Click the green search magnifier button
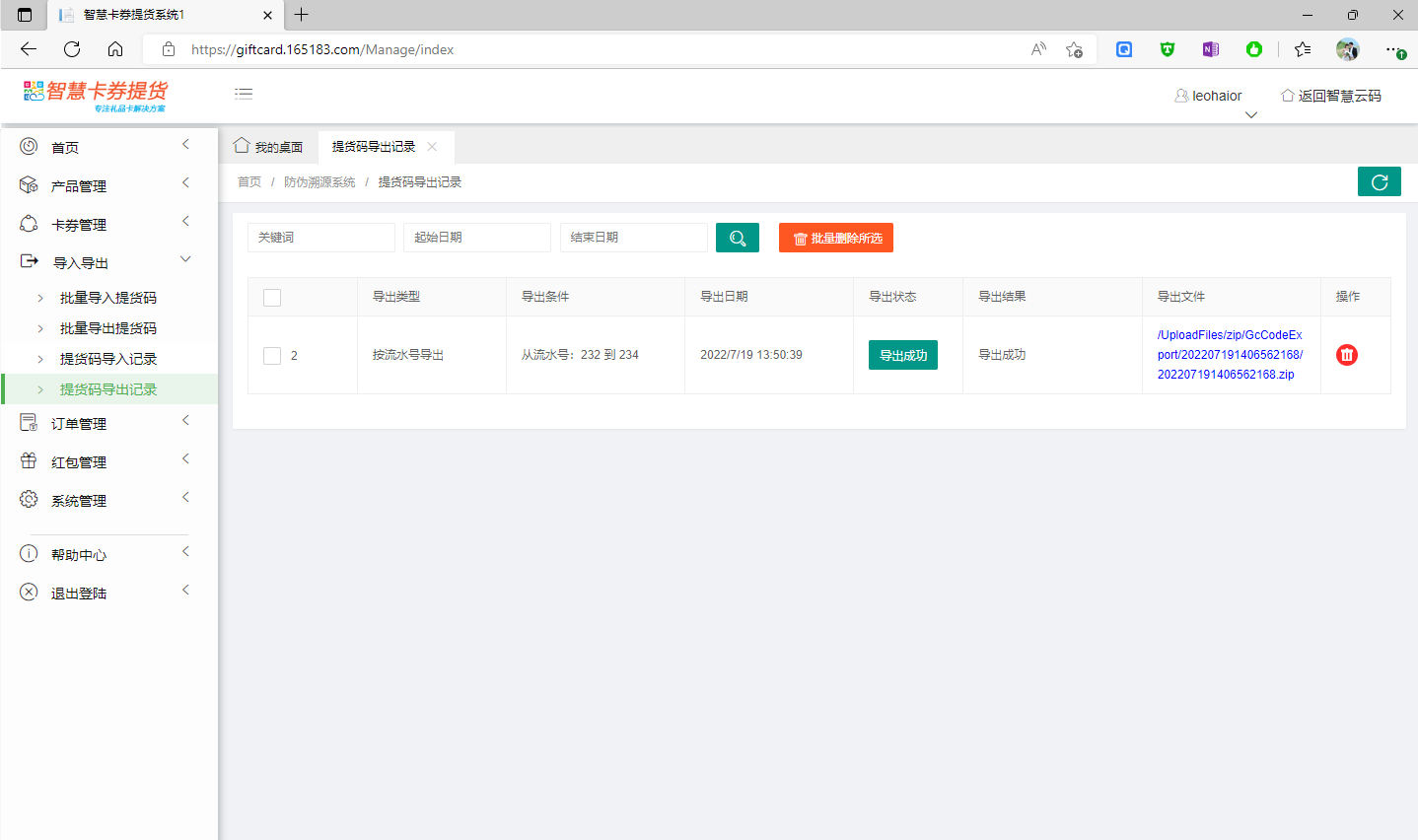This screenshot has height=840, width=1418. click(737, 238)
